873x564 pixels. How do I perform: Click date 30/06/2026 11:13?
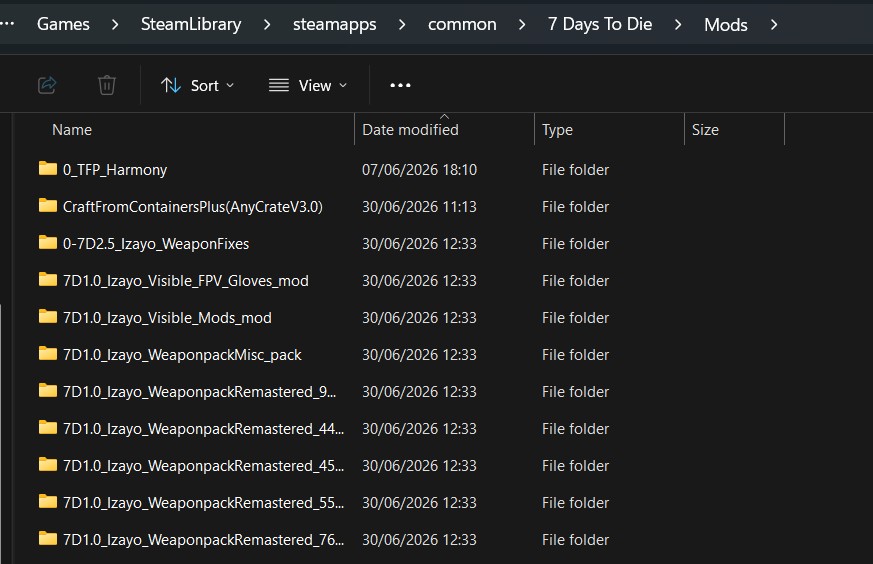[419, 207]
